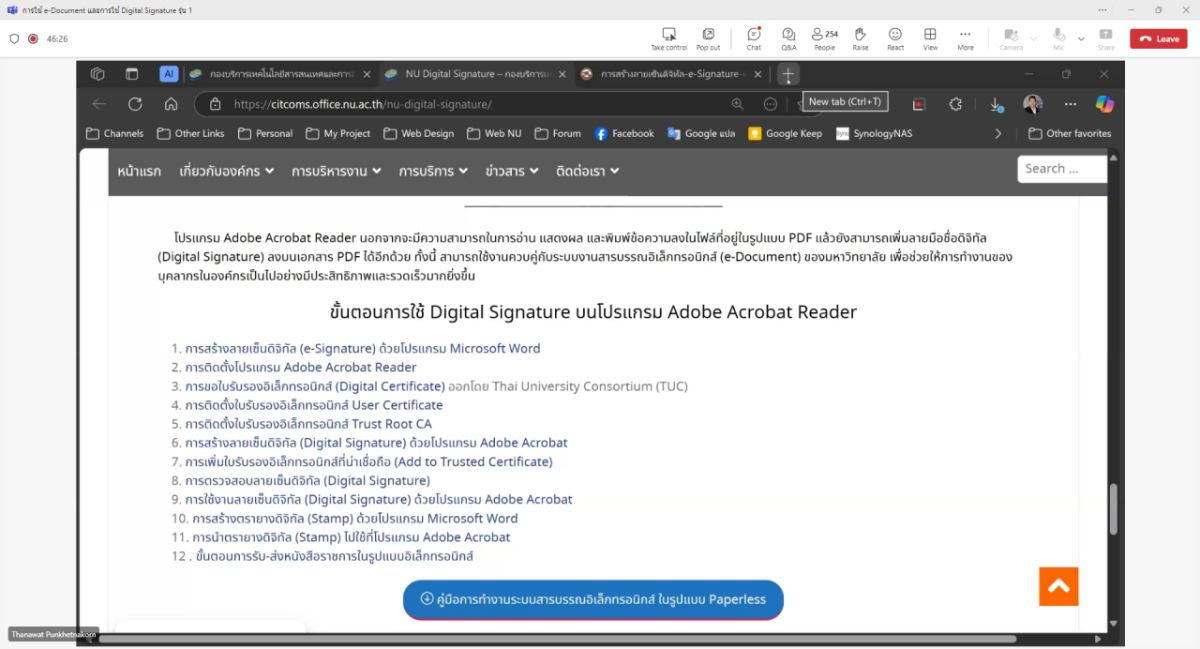
Task: Expand the การบริการ menu
Action: coord(433,171)
